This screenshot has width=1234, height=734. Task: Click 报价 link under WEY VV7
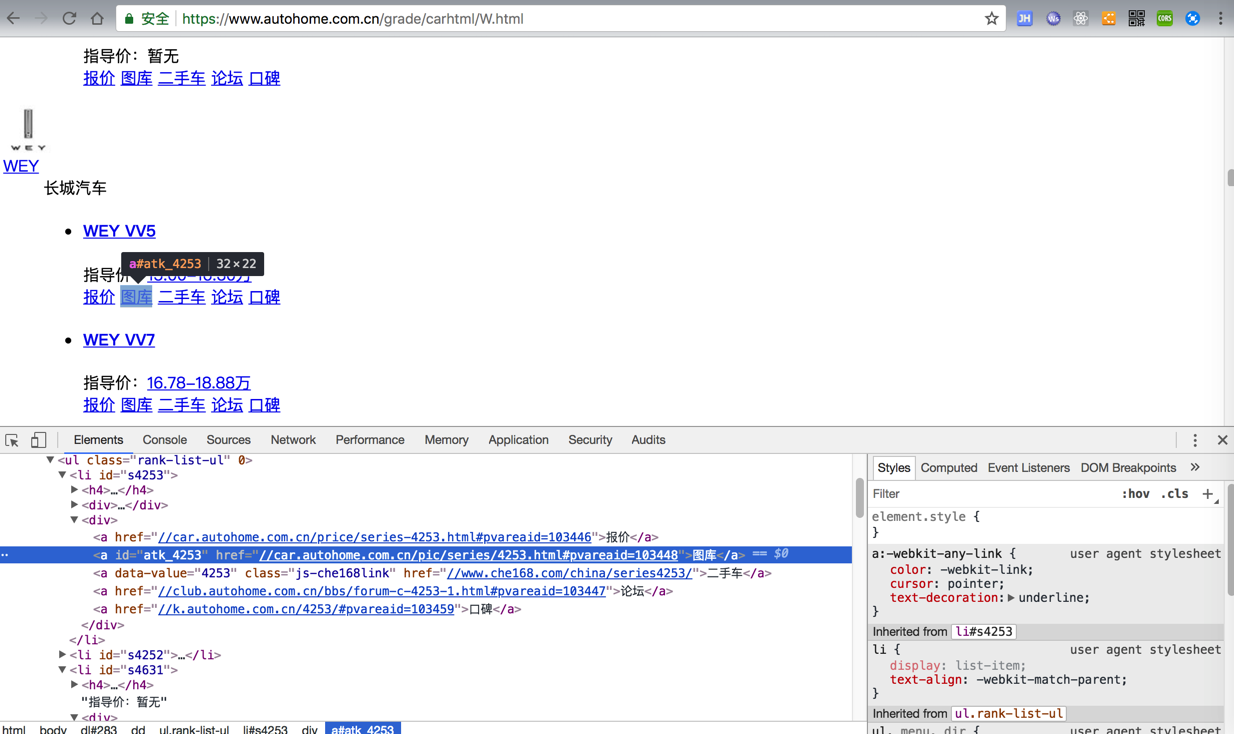click(x=99, y=405)
